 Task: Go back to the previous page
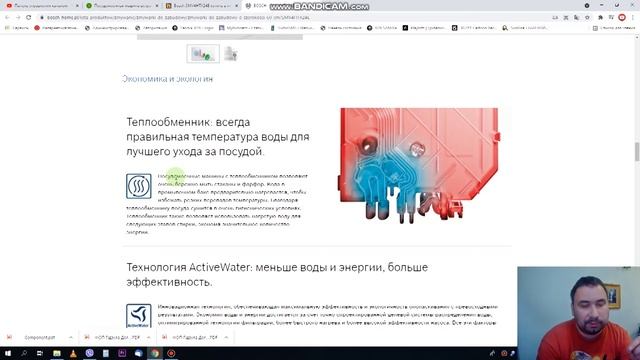7,18
